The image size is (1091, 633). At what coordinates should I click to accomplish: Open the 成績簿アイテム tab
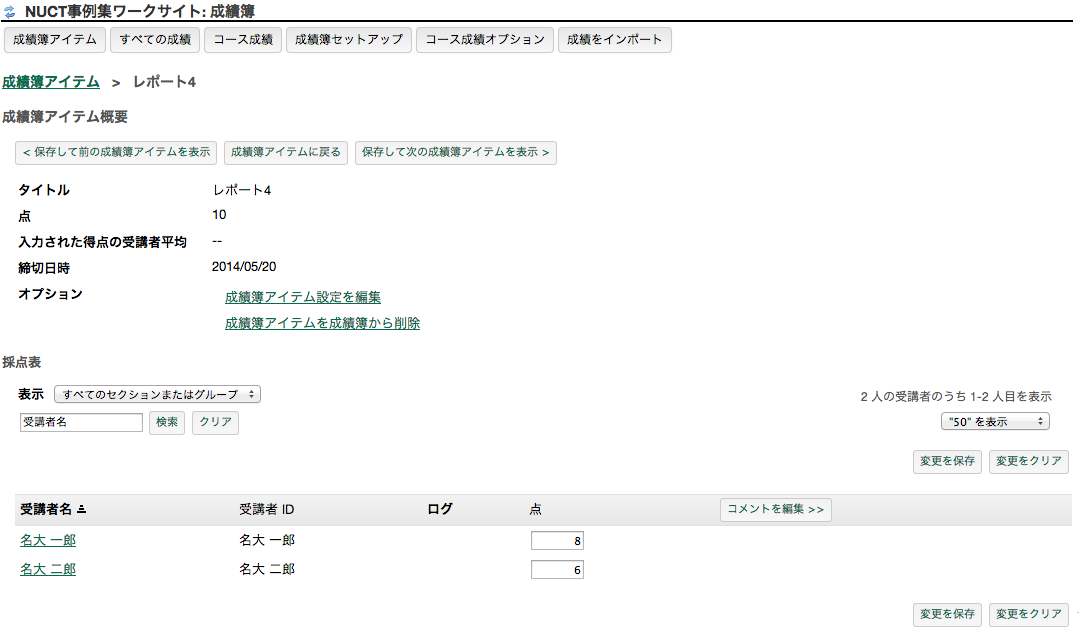[x=55, y=40]
